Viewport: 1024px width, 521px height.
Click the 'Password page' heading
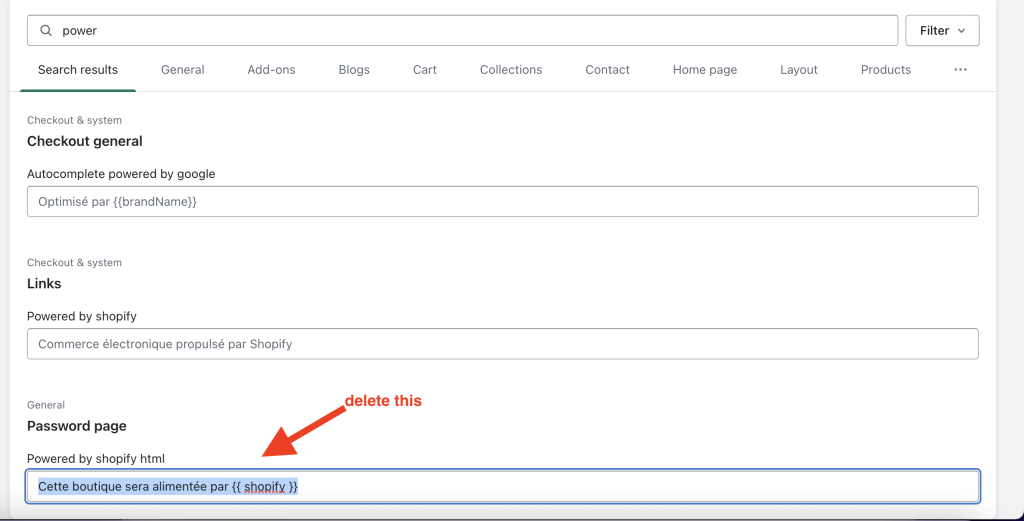(77, 426)
